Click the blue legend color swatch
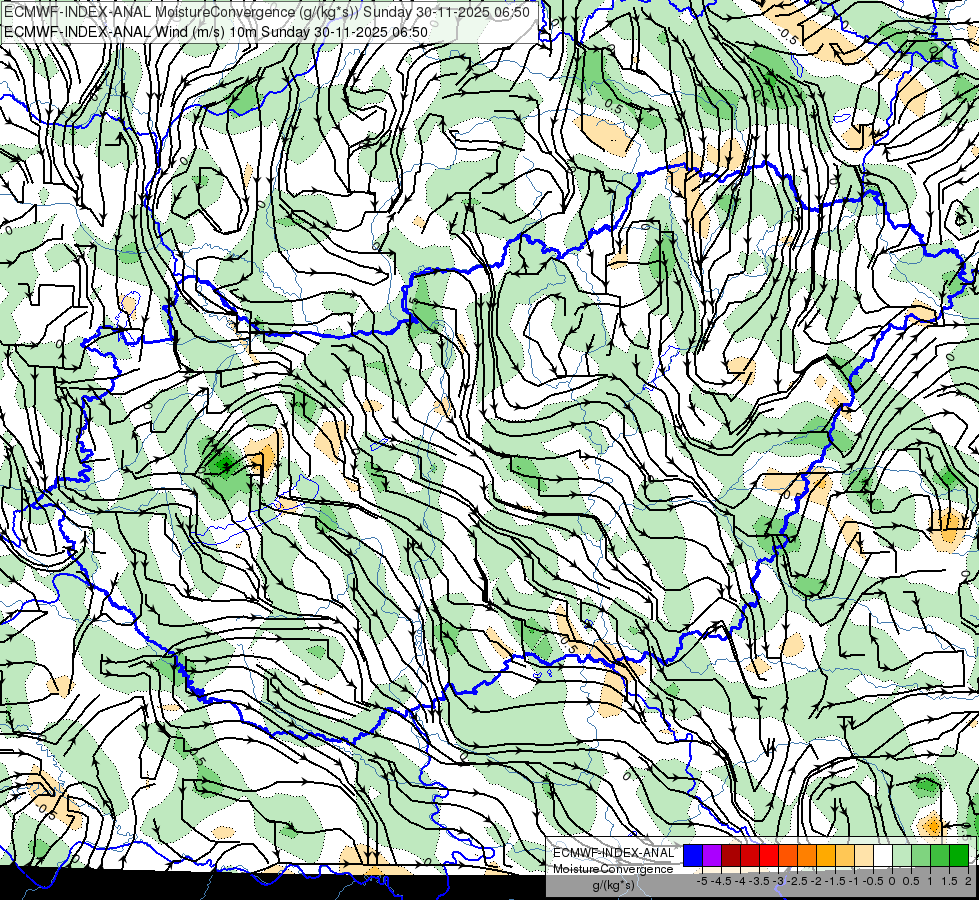 693,855
